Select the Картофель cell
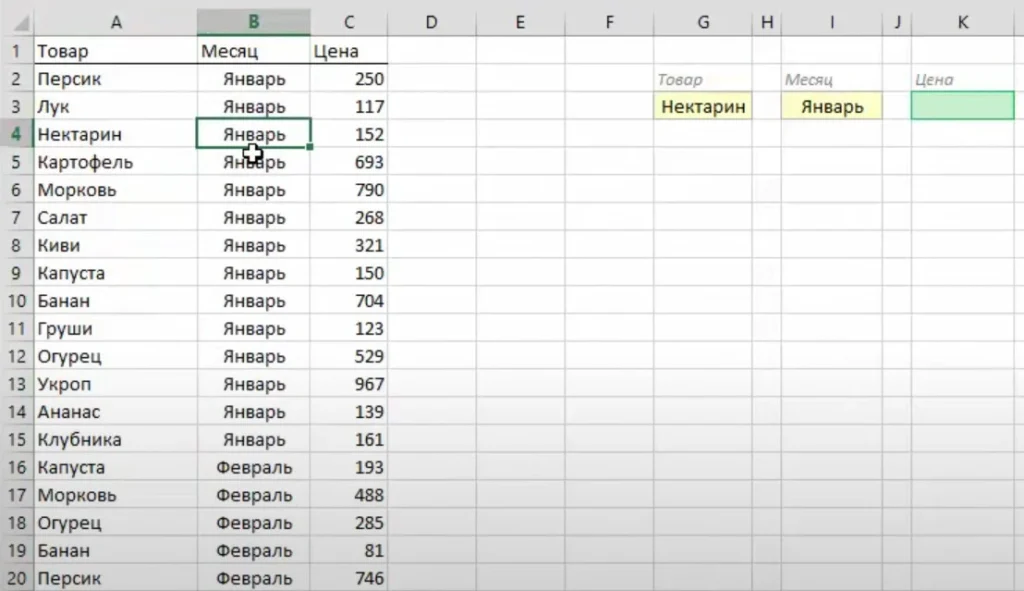The height and width of the screenshot is (591, 1024). pos(116,162)
